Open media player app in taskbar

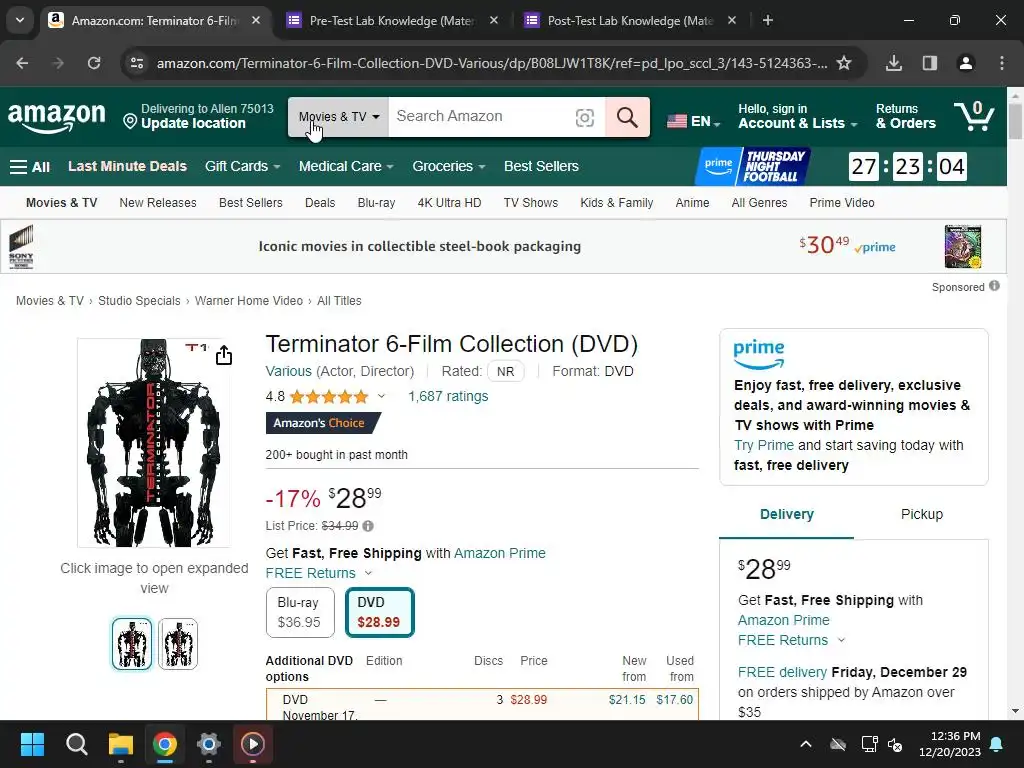pos(253,744)
